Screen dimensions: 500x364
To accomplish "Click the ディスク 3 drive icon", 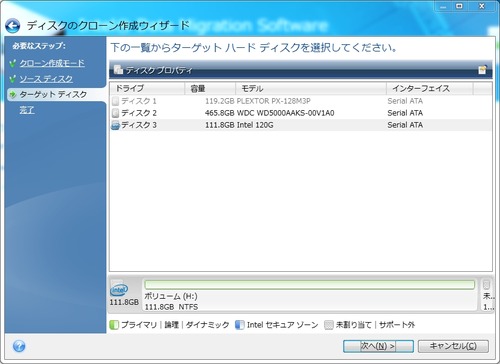I will coord(115,125).
